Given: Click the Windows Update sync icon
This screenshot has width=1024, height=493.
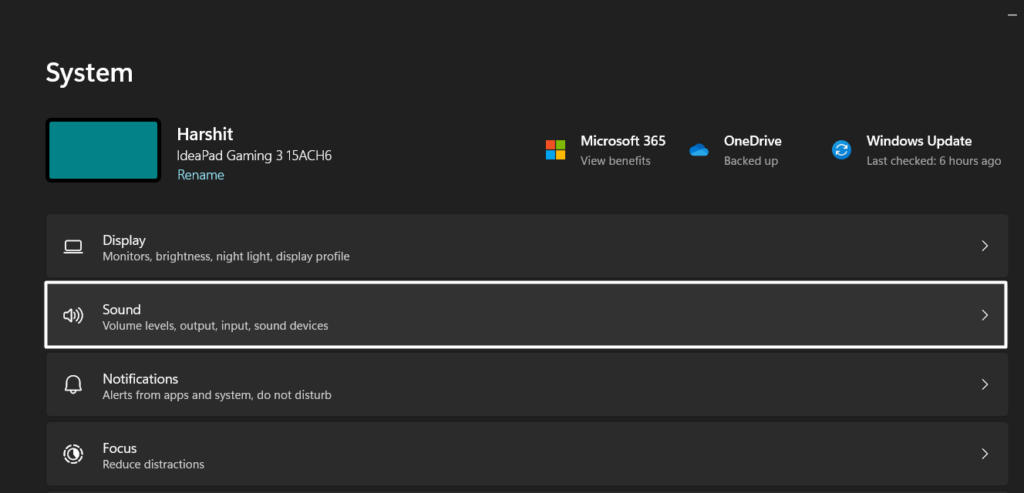Looking at the screenshot, I should [x=841, y=150].
